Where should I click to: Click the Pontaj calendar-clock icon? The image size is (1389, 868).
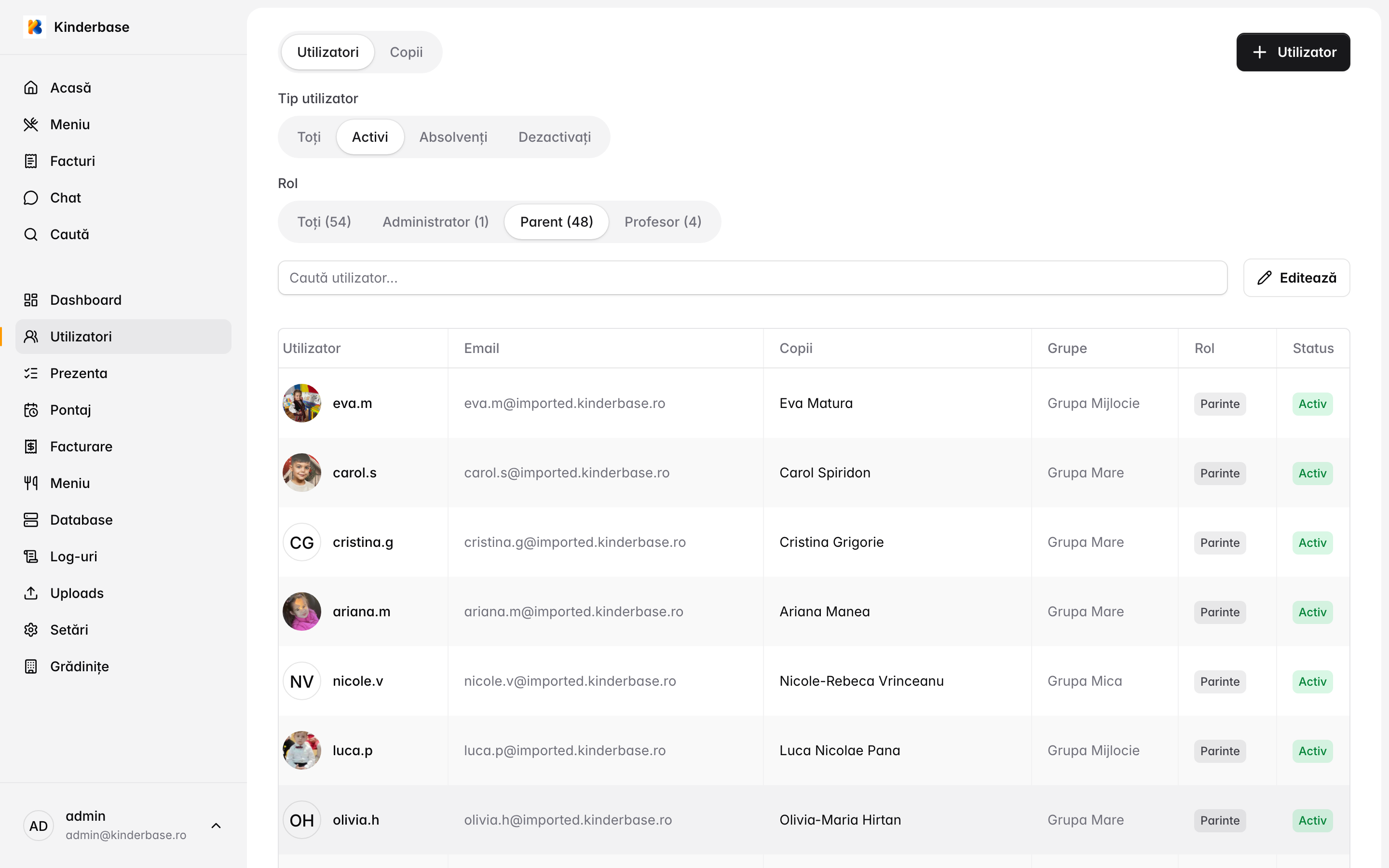pyautogui.click(x=31, y=410)
